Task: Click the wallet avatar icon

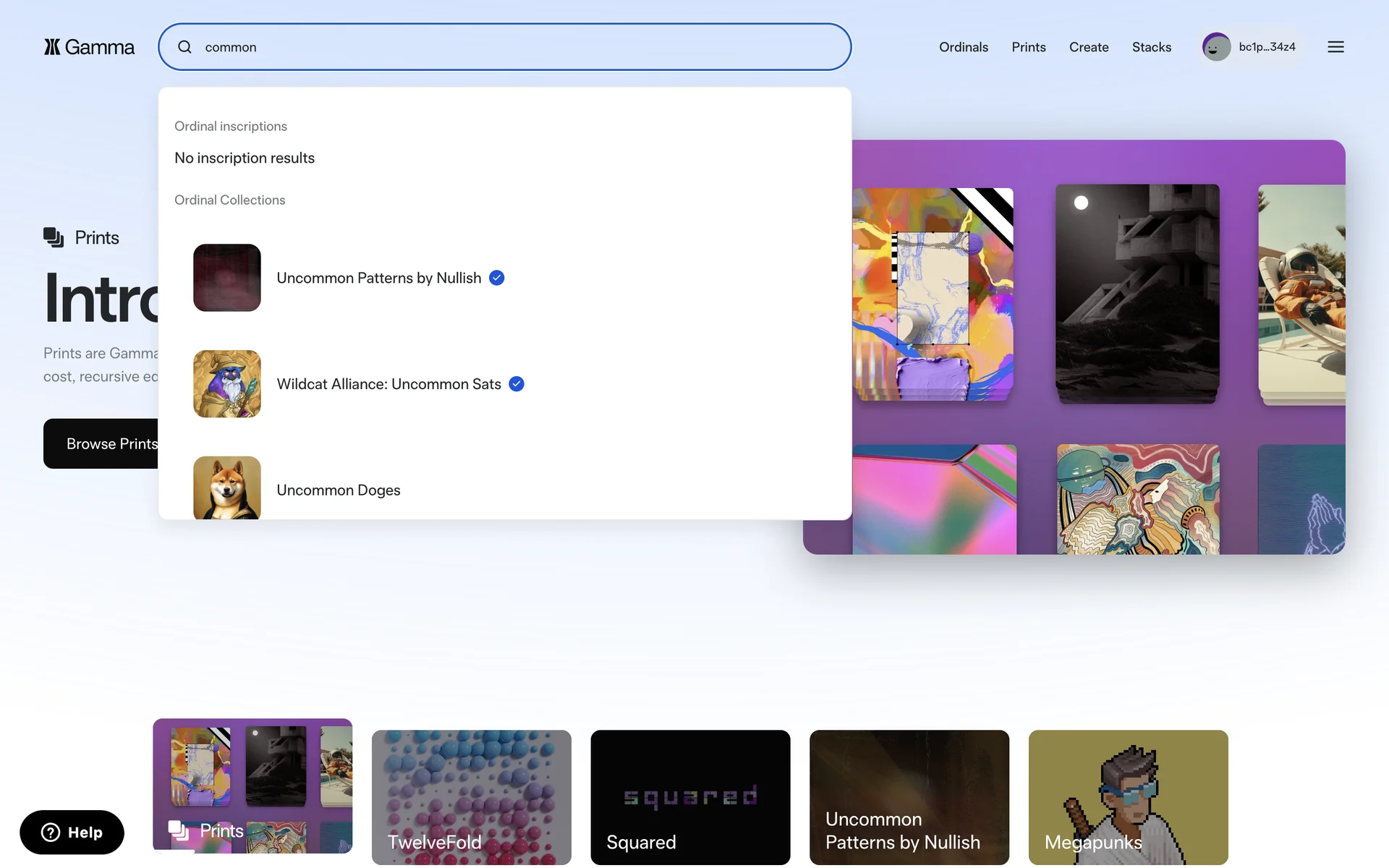Action: point(1216,47)
